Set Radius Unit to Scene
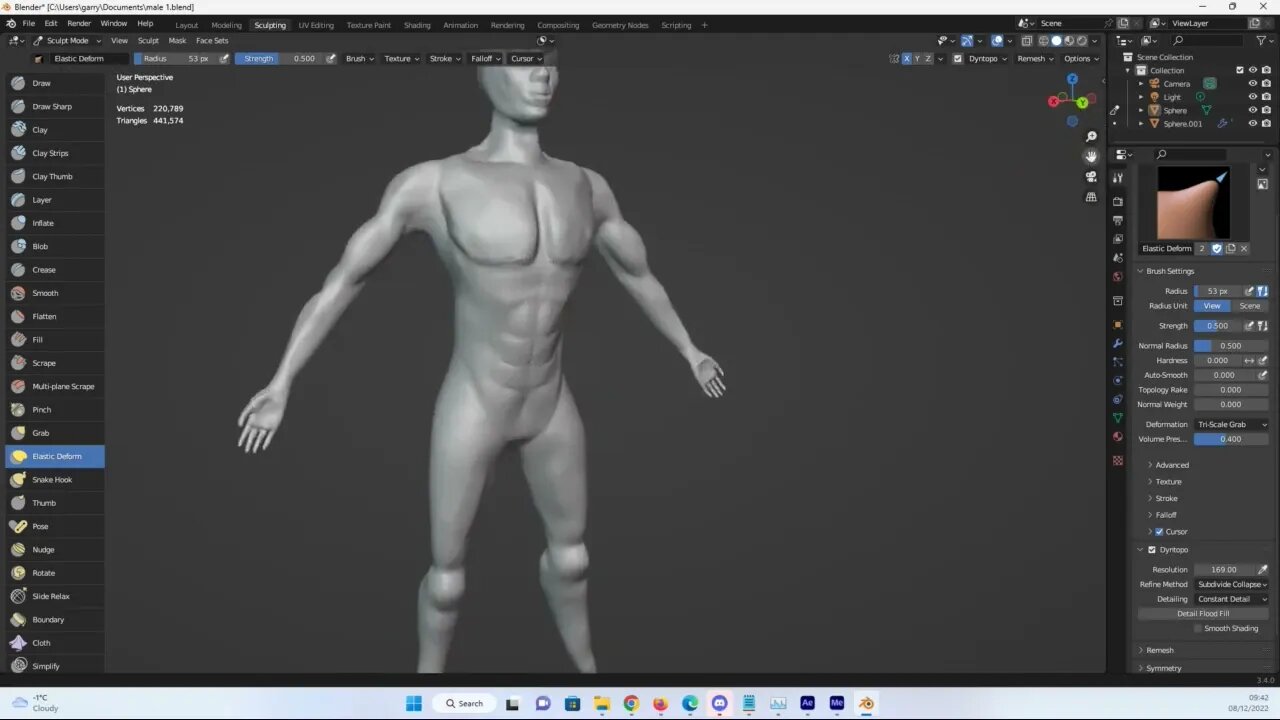 pos(1250,306)
